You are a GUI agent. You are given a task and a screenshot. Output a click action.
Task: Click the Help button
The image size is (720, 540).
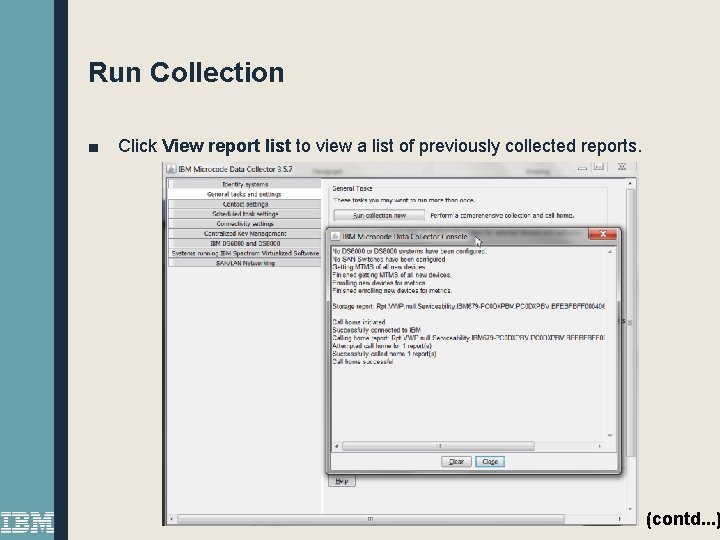pos(342,481)
